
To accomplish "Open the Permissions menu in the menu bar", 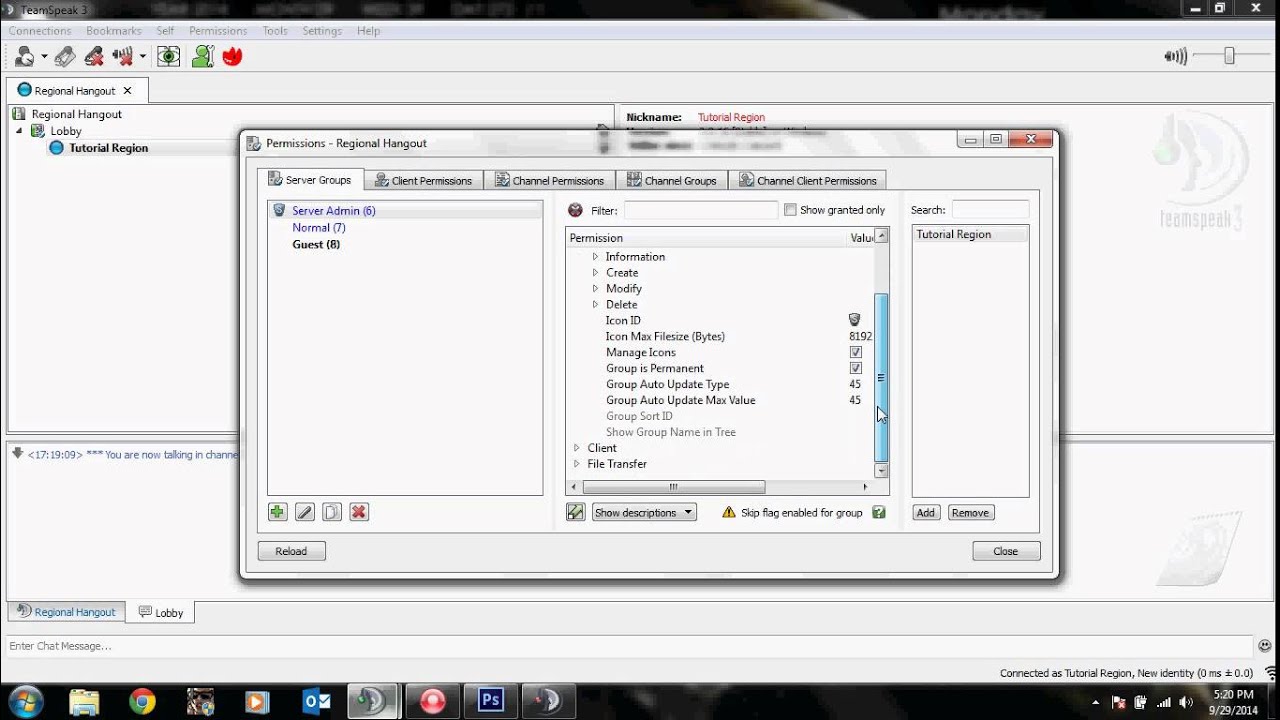I will [x=218, y=30].
